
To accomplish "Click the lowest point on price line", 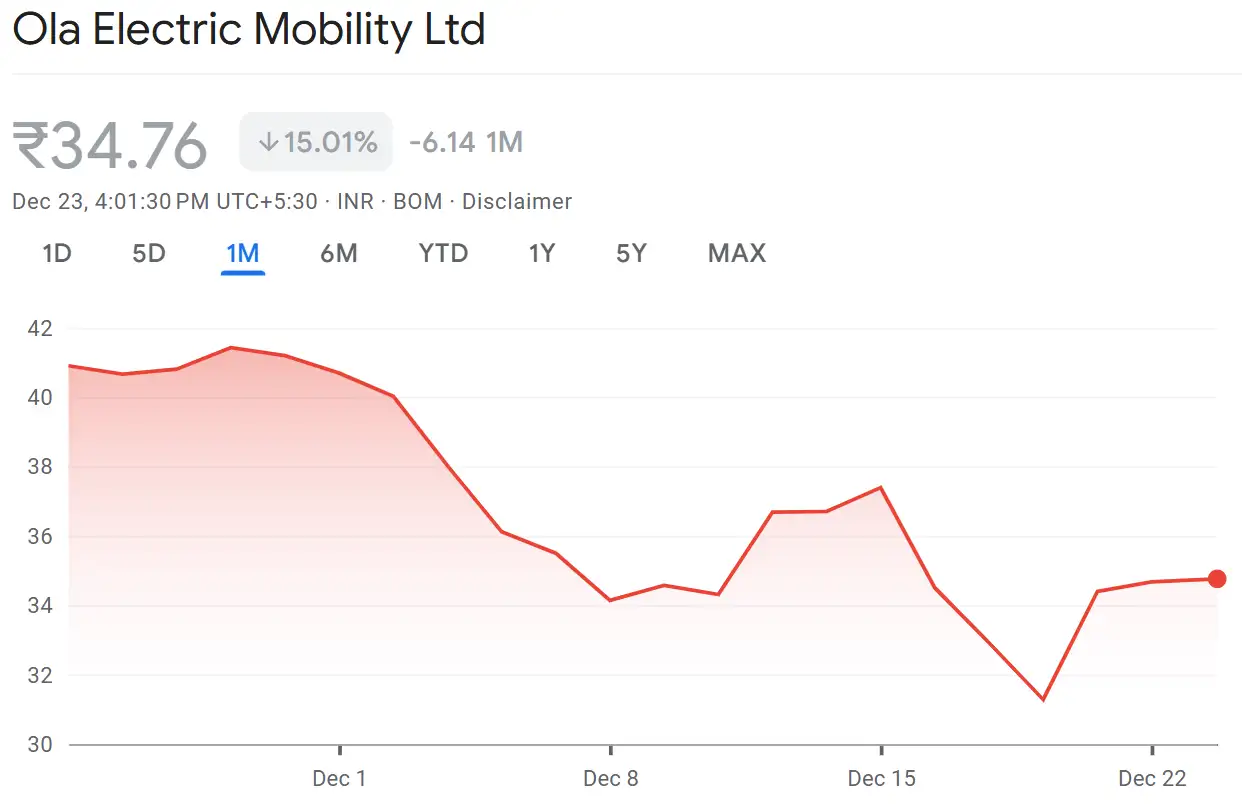I will (1043, 700).
